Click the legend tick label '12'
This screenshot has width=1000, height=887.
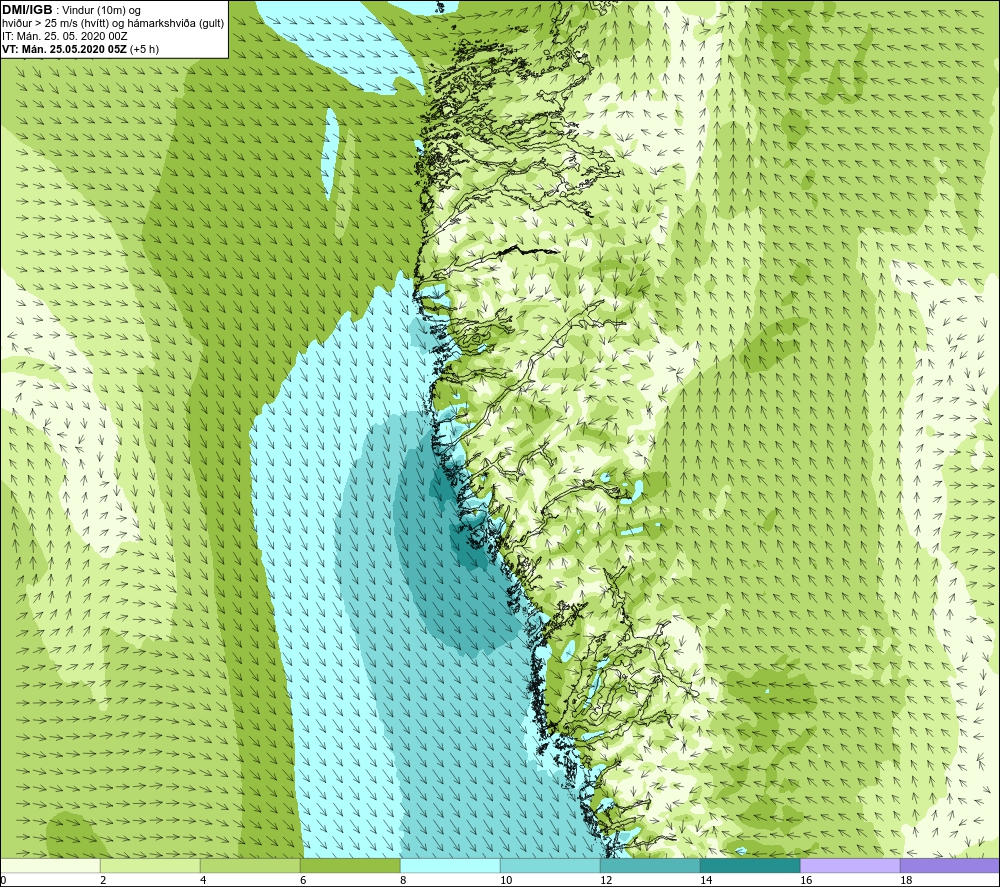pyautogui.click(x=606, y=881)
